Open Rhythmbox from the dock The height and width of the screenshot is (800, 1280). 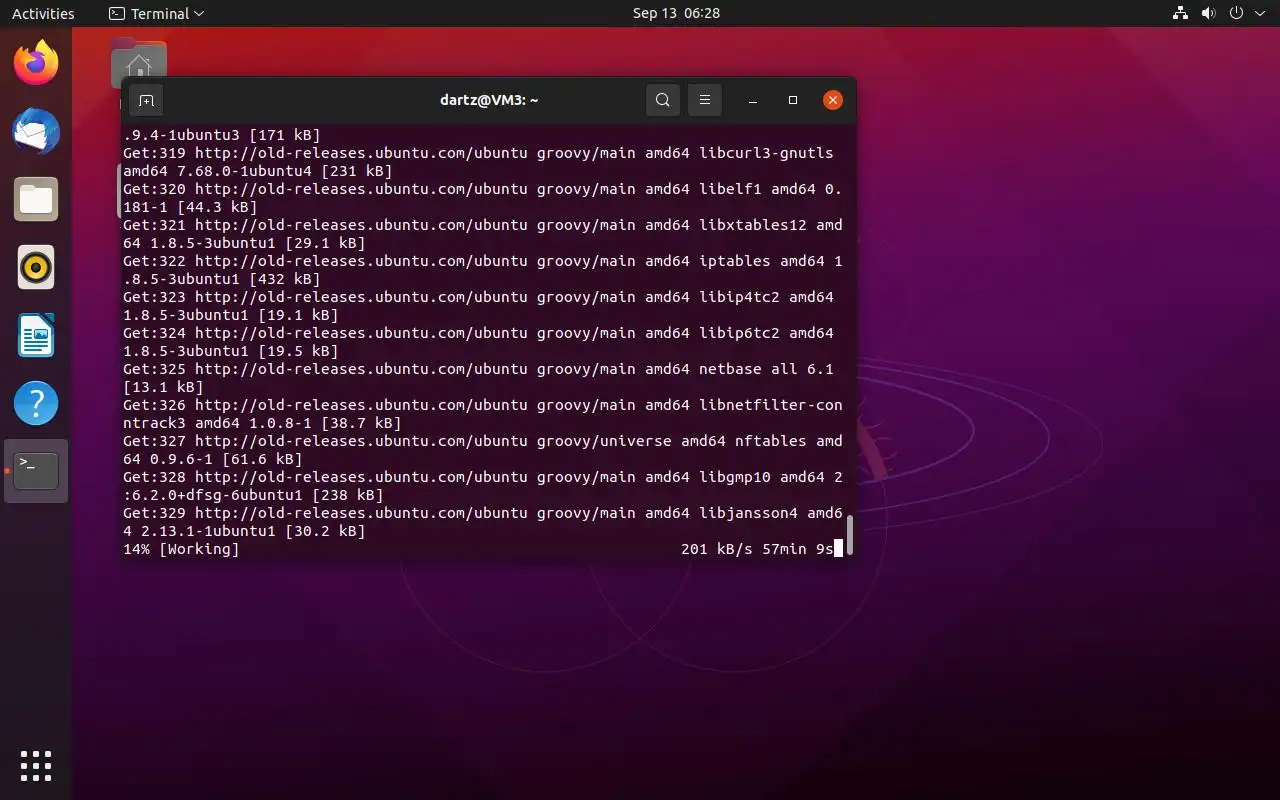tap(36, 268)
